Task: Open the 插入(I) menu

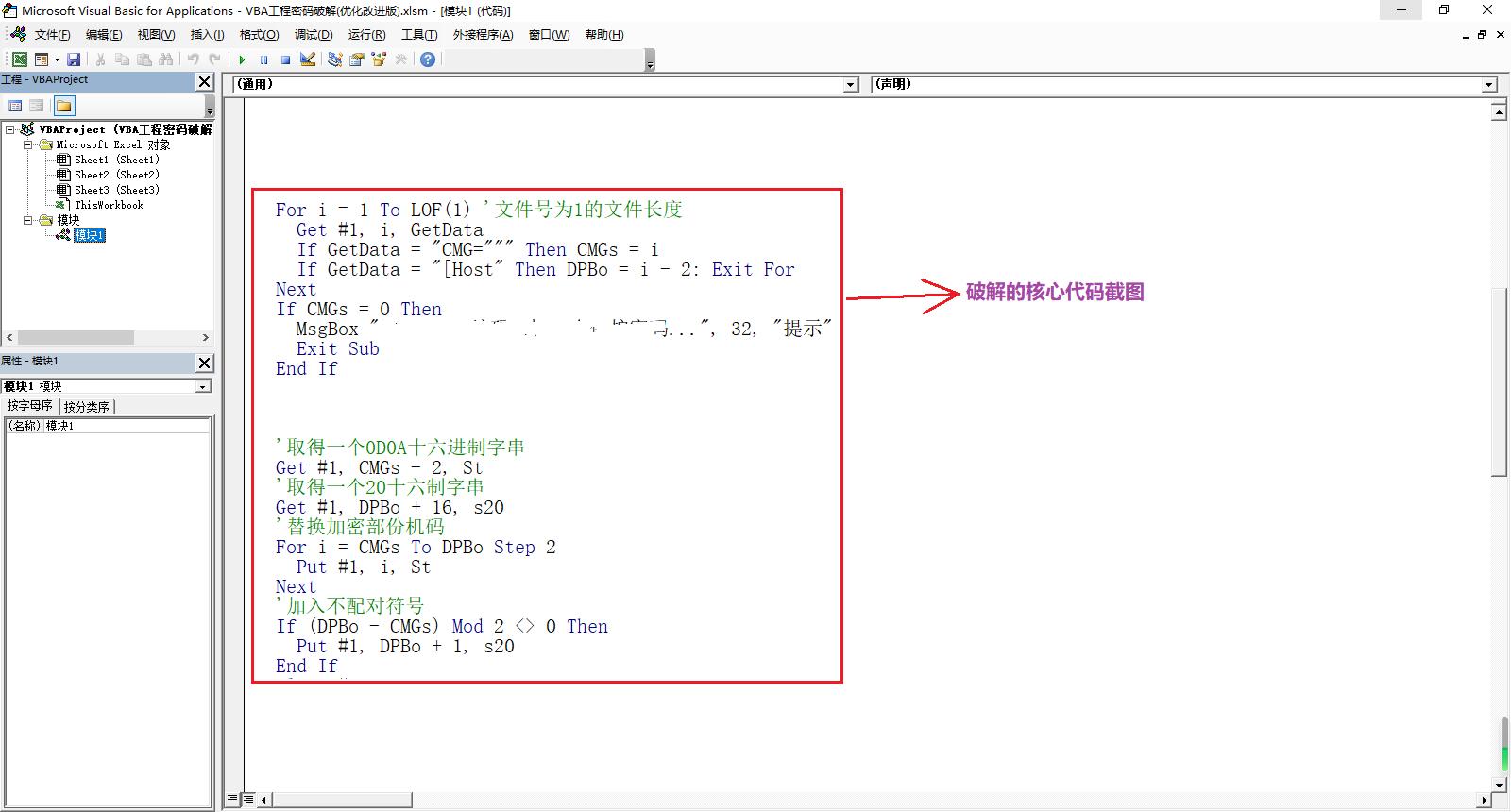Action: [x=207, y=35]
